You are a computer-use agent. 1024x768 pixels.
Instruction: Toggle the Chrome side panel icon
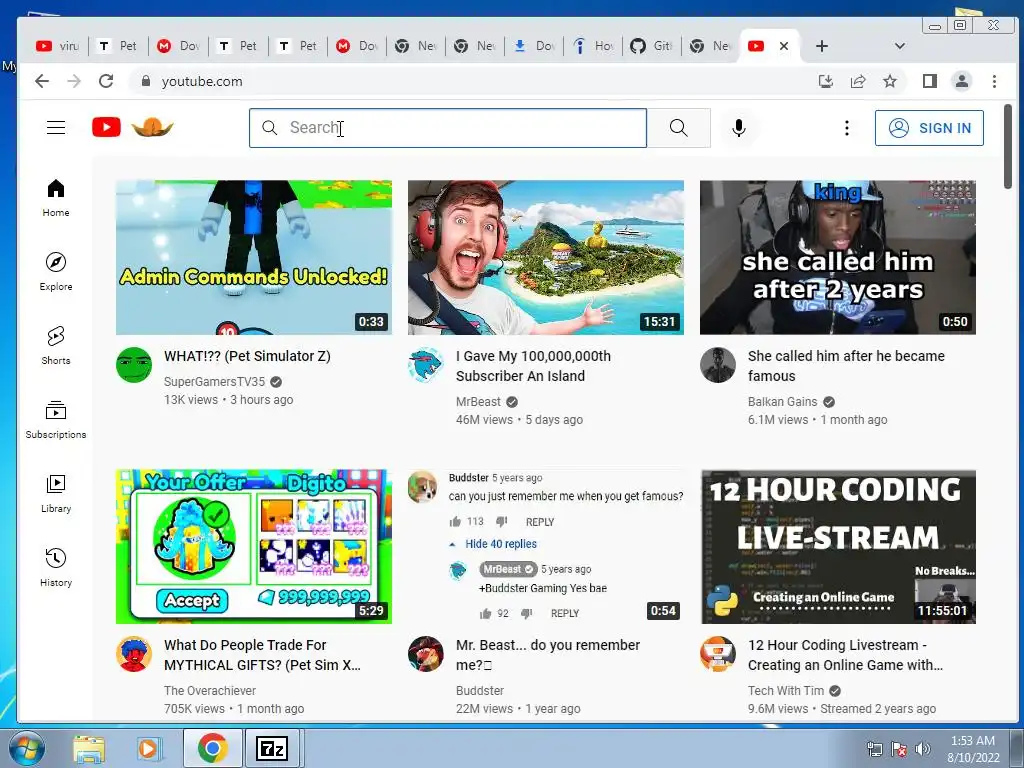[x=930, y=81]
